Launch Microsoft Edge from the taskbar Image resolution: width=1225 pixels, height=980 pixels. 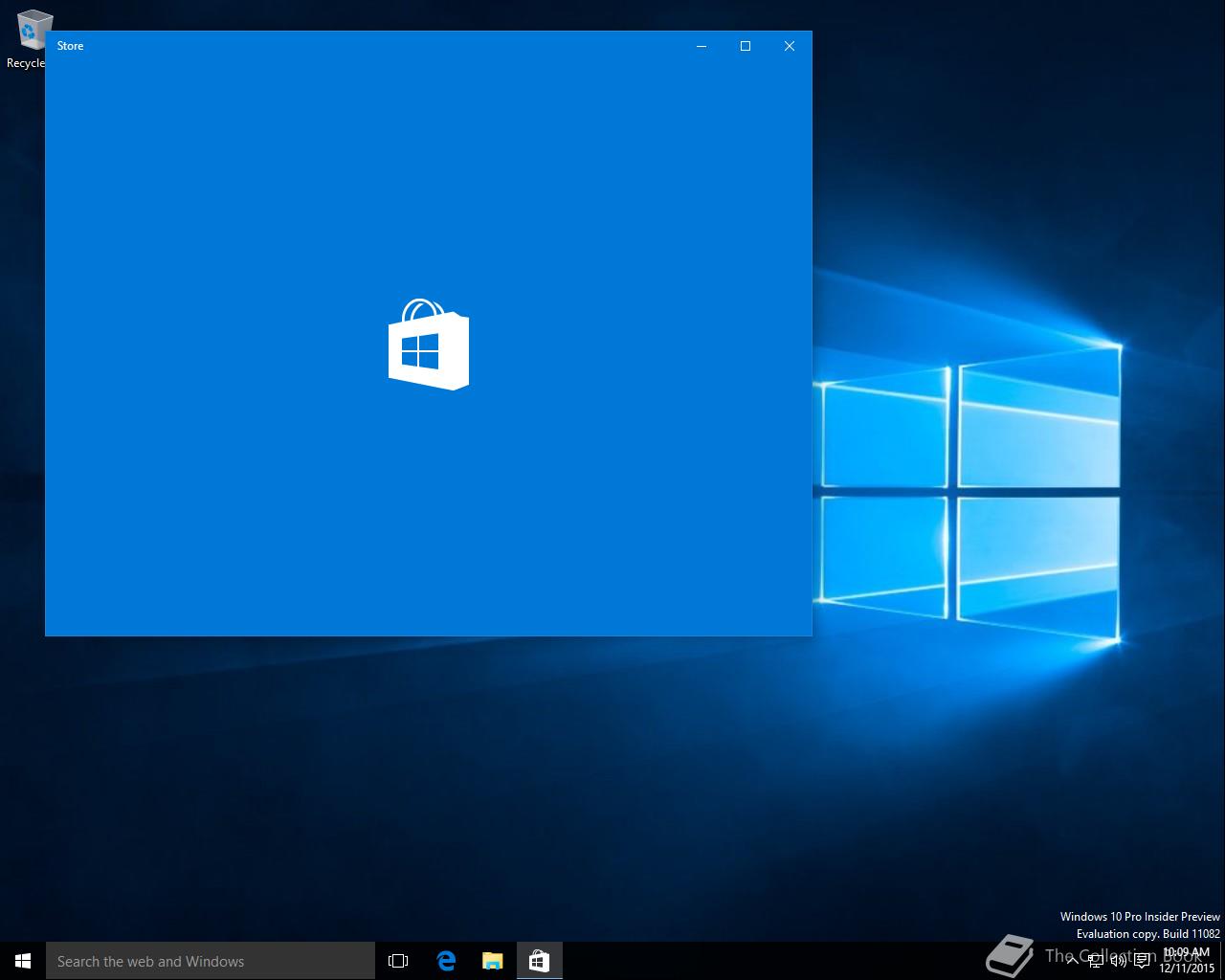pyautogui.click(x=446, y=961)
